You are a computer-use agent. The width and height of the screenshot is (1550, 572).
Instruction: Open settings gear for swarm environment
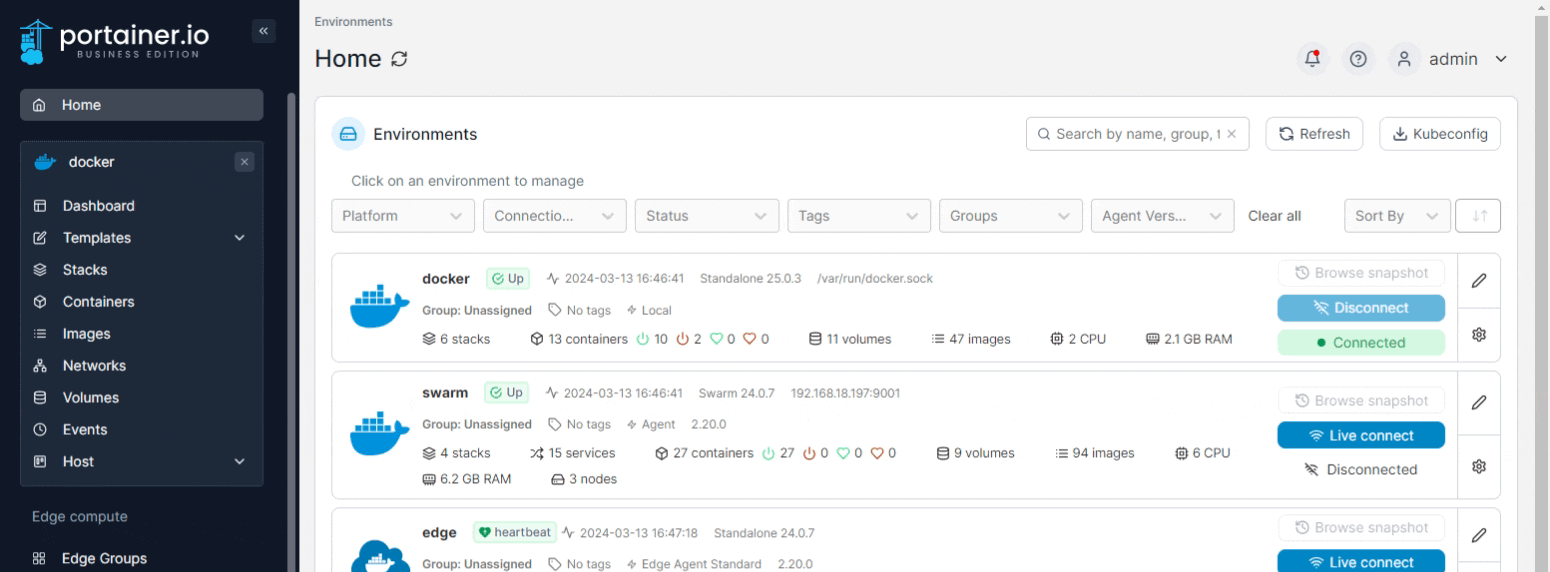1478,466
